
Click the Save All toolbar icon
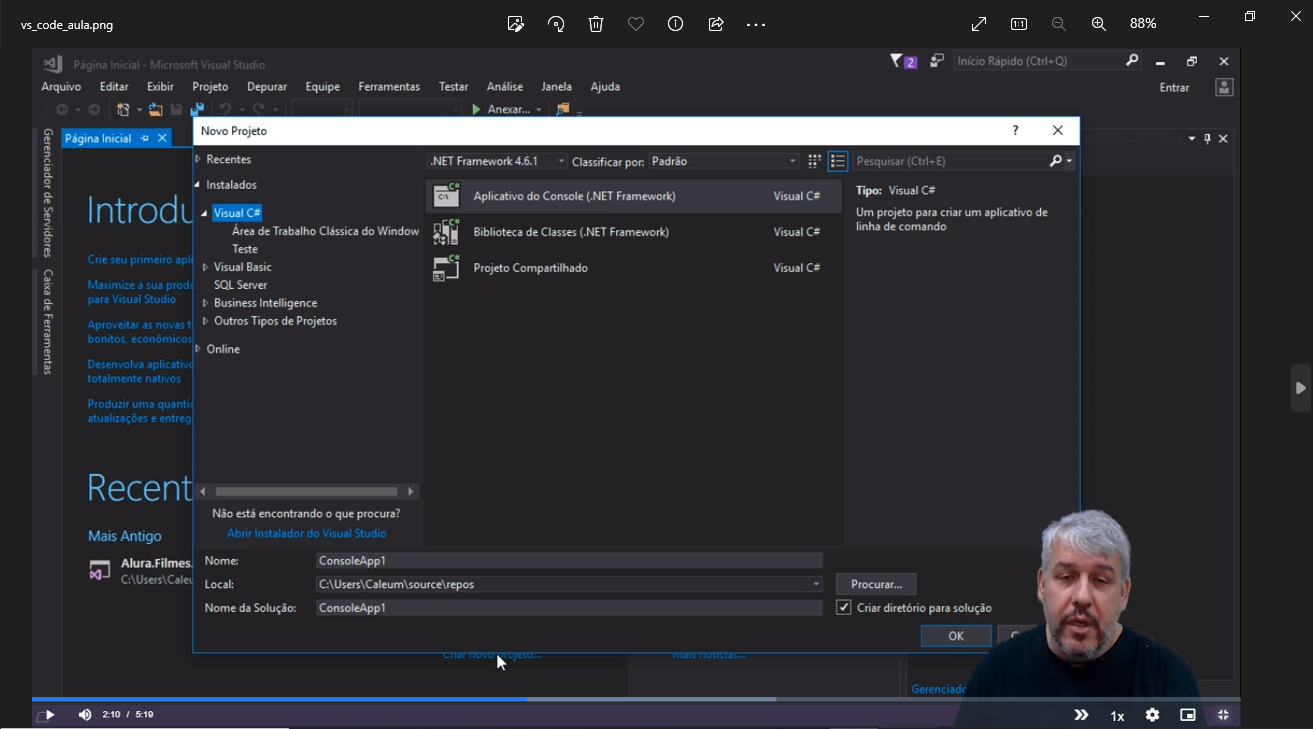click(197, 109)
